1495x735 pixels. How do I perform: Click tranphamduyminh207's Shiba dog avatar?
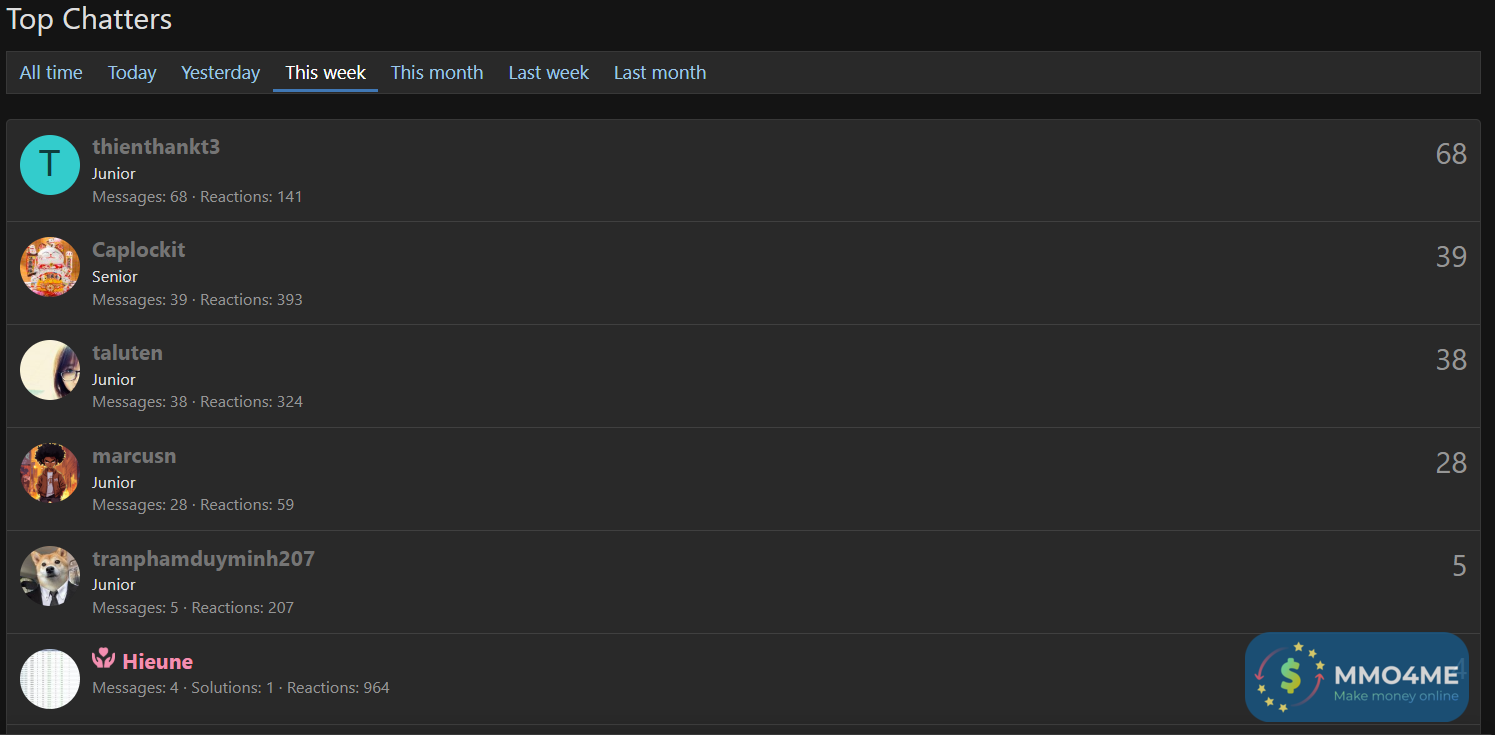50,576
